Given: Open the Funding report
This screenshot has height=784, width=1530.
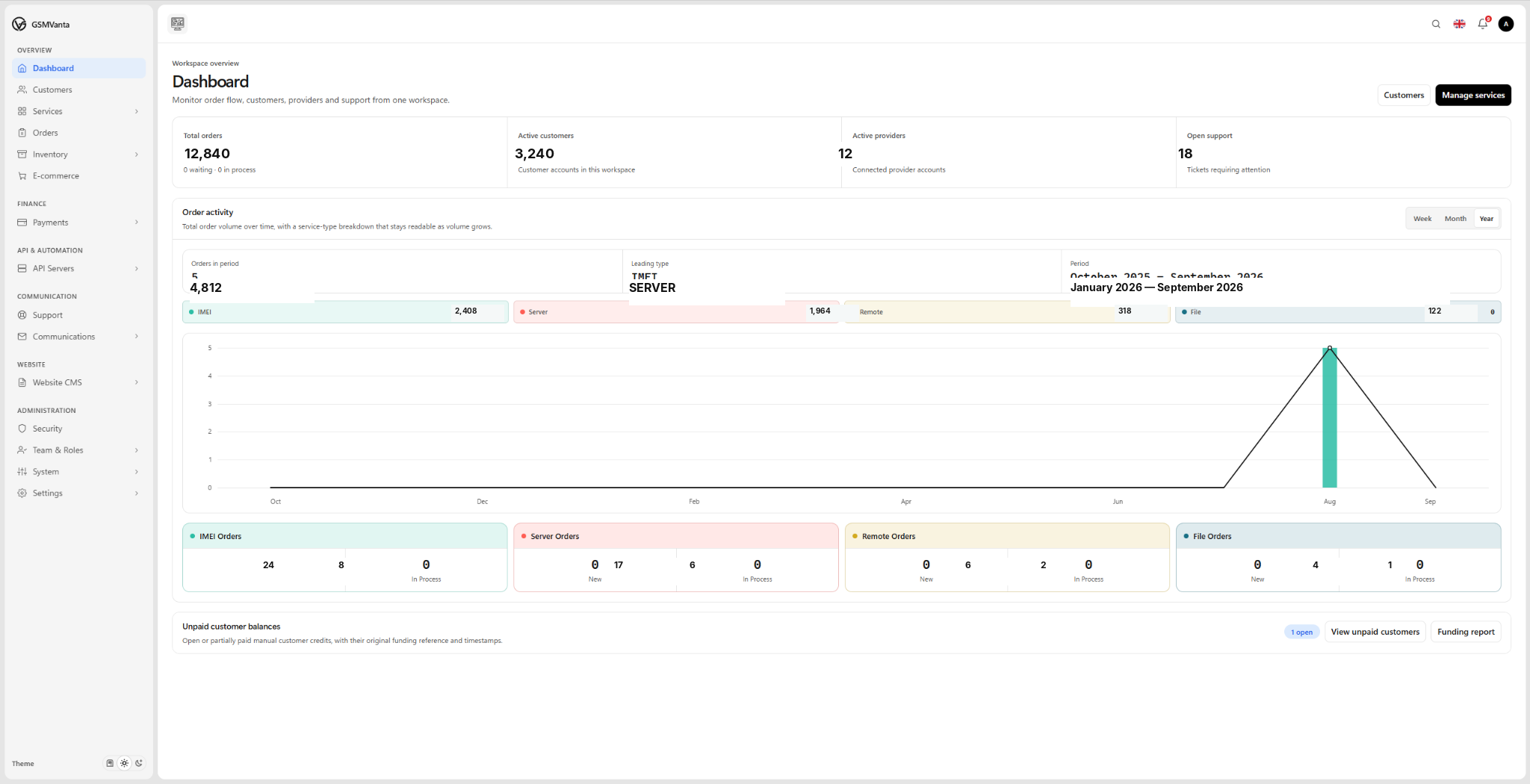Looking at the screenshot, I should pos(1466,632).
